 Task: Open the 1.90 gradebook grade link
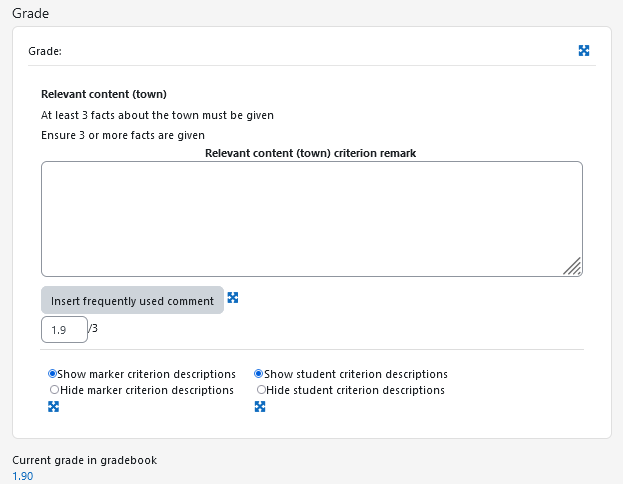(23, 476)
